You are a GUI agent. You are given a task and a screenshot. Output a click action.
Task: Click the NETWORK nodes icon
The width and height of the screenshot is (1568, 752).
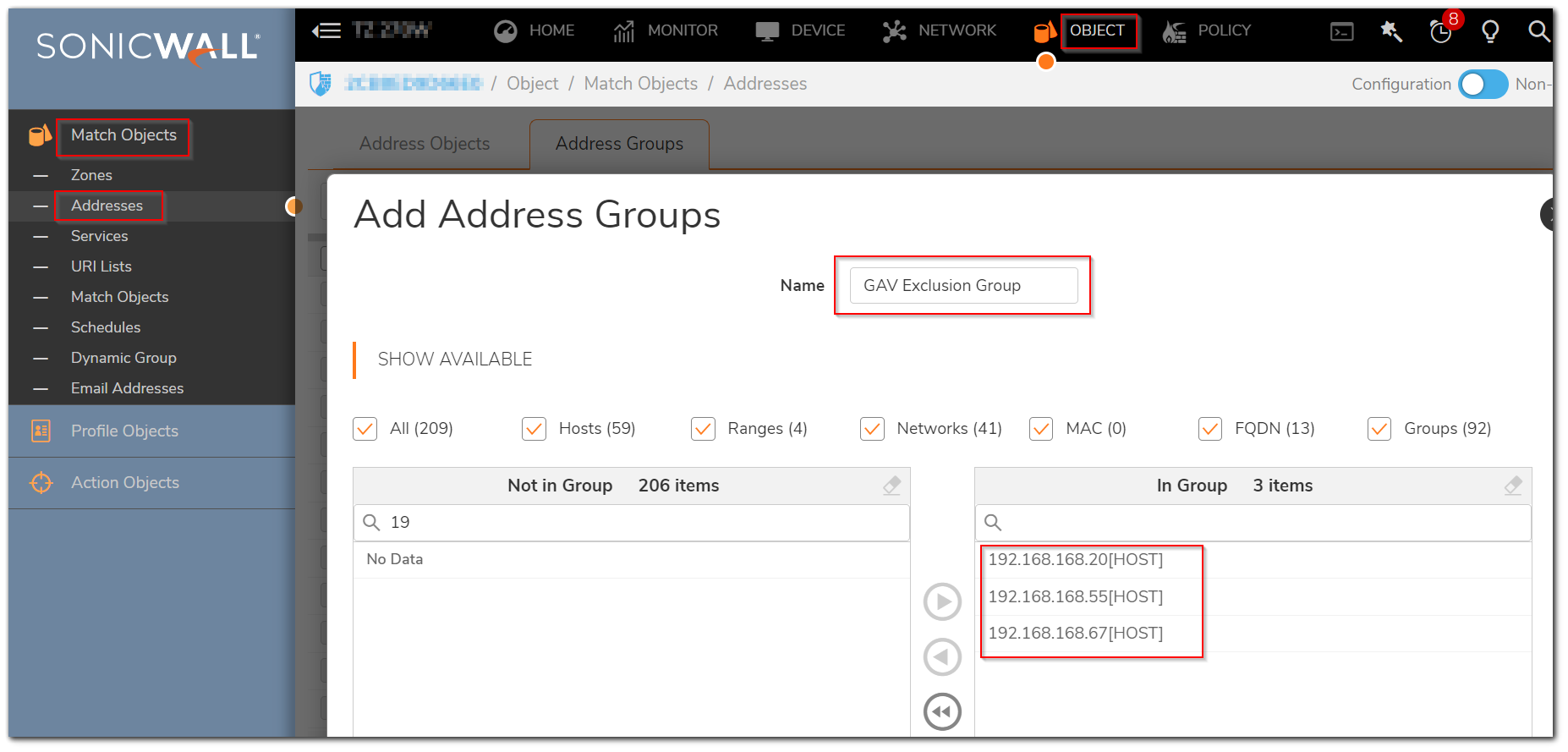coord(894,31)
